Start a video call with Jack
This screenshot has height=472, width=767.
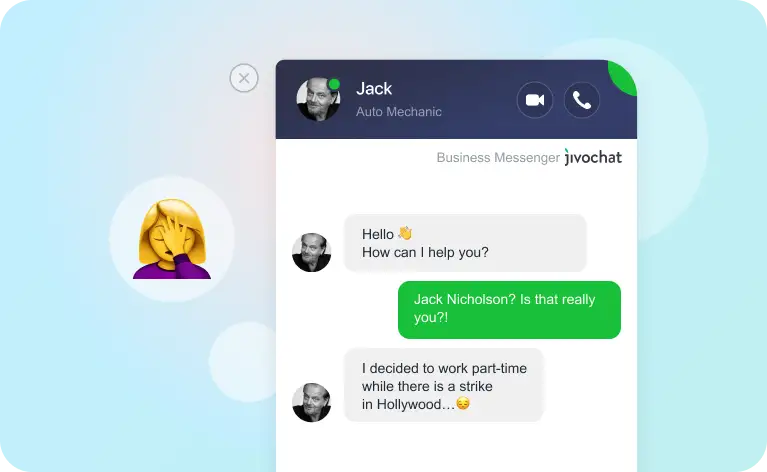(x=535, y=100)
